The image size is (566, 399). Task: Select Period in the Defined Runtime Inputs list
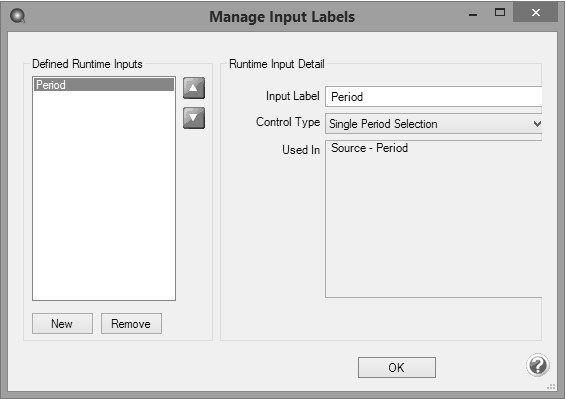104,85
